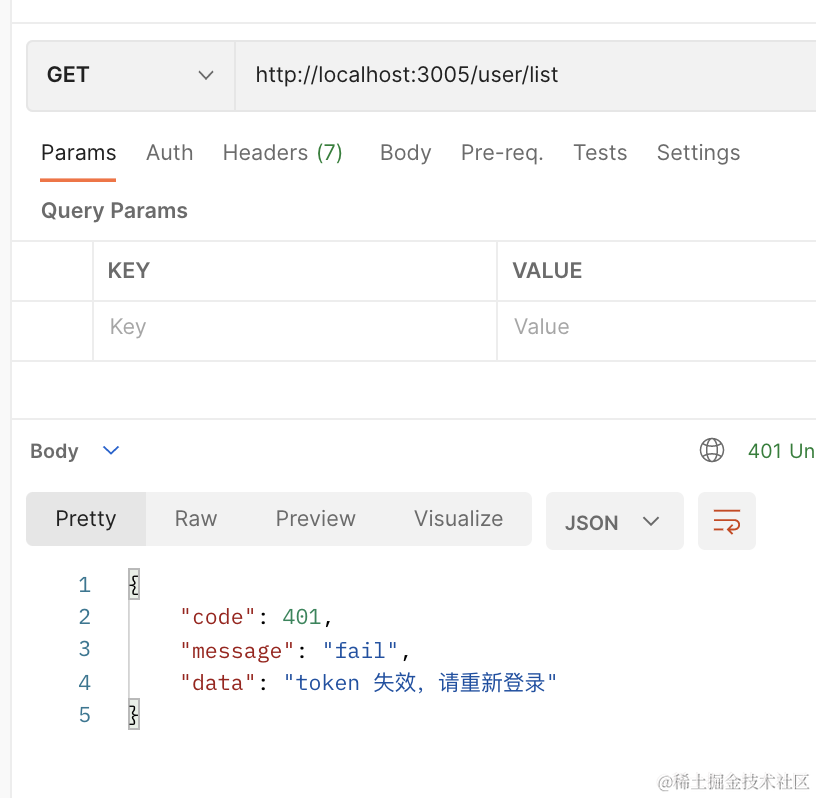Open the Pre-req. tab
The width and height of the screenshot is (816, 798).
click(501, 153)
